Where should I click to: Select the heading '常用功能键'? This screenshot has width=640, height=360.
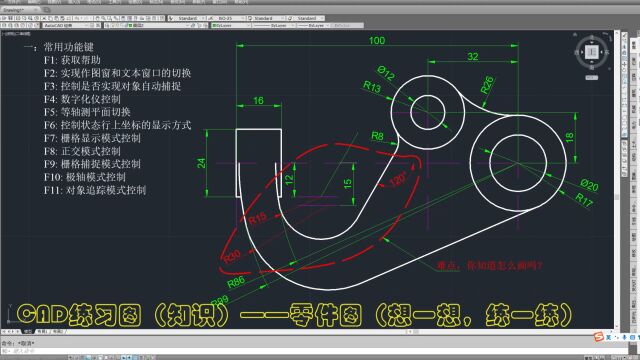69,47
